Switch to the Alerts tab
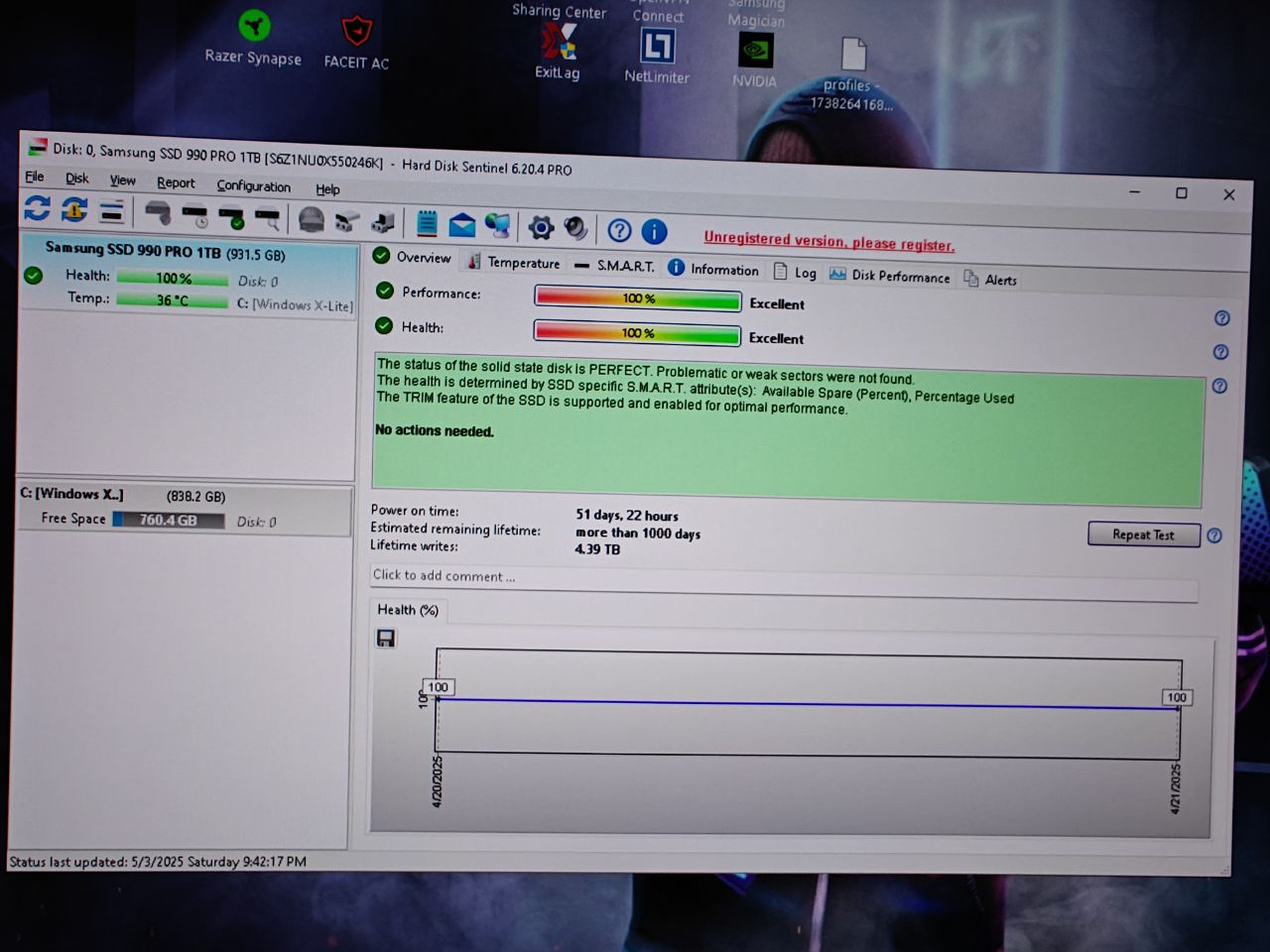 point(990,280)
